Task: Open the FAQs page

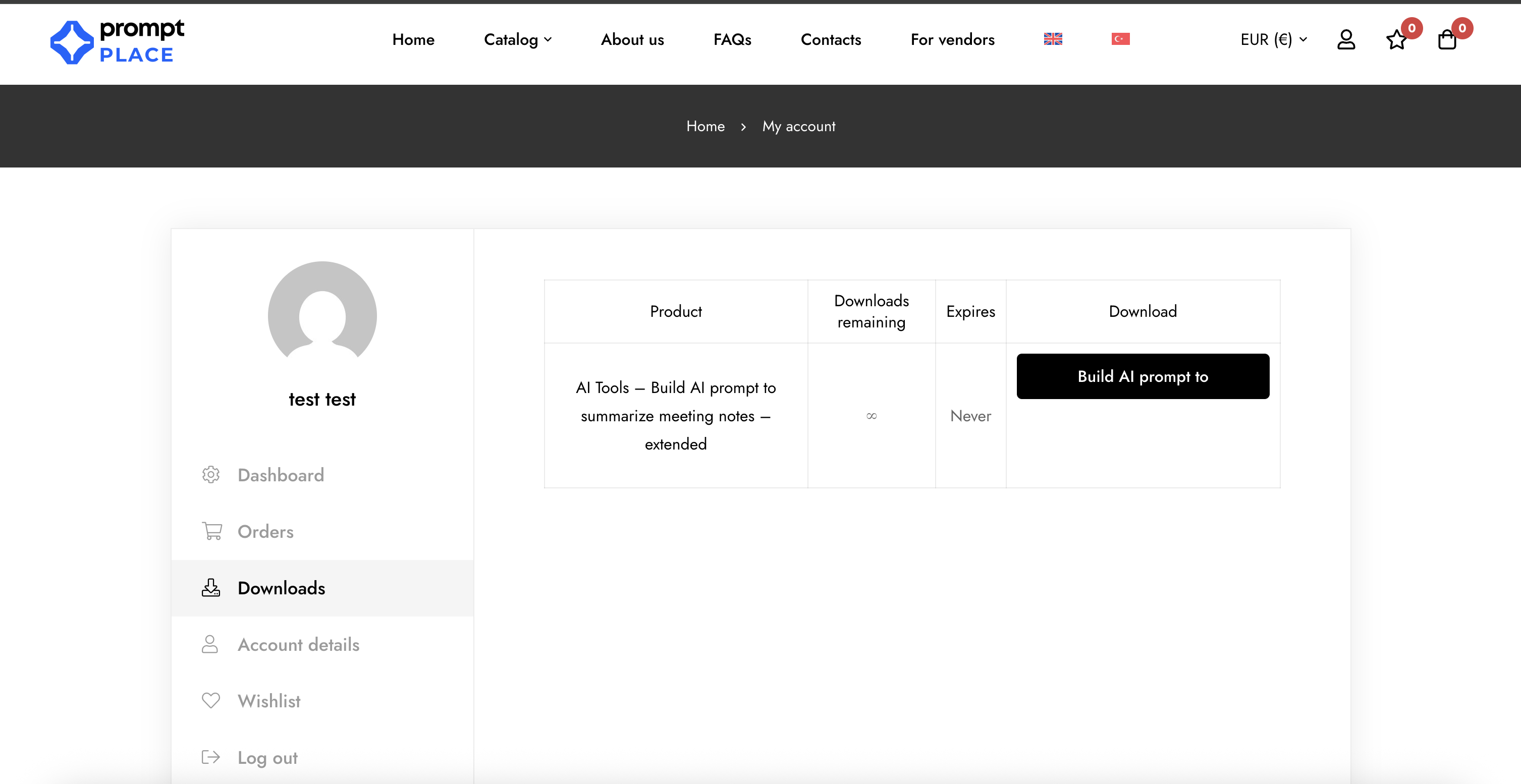Action: [x=732, y=39]
